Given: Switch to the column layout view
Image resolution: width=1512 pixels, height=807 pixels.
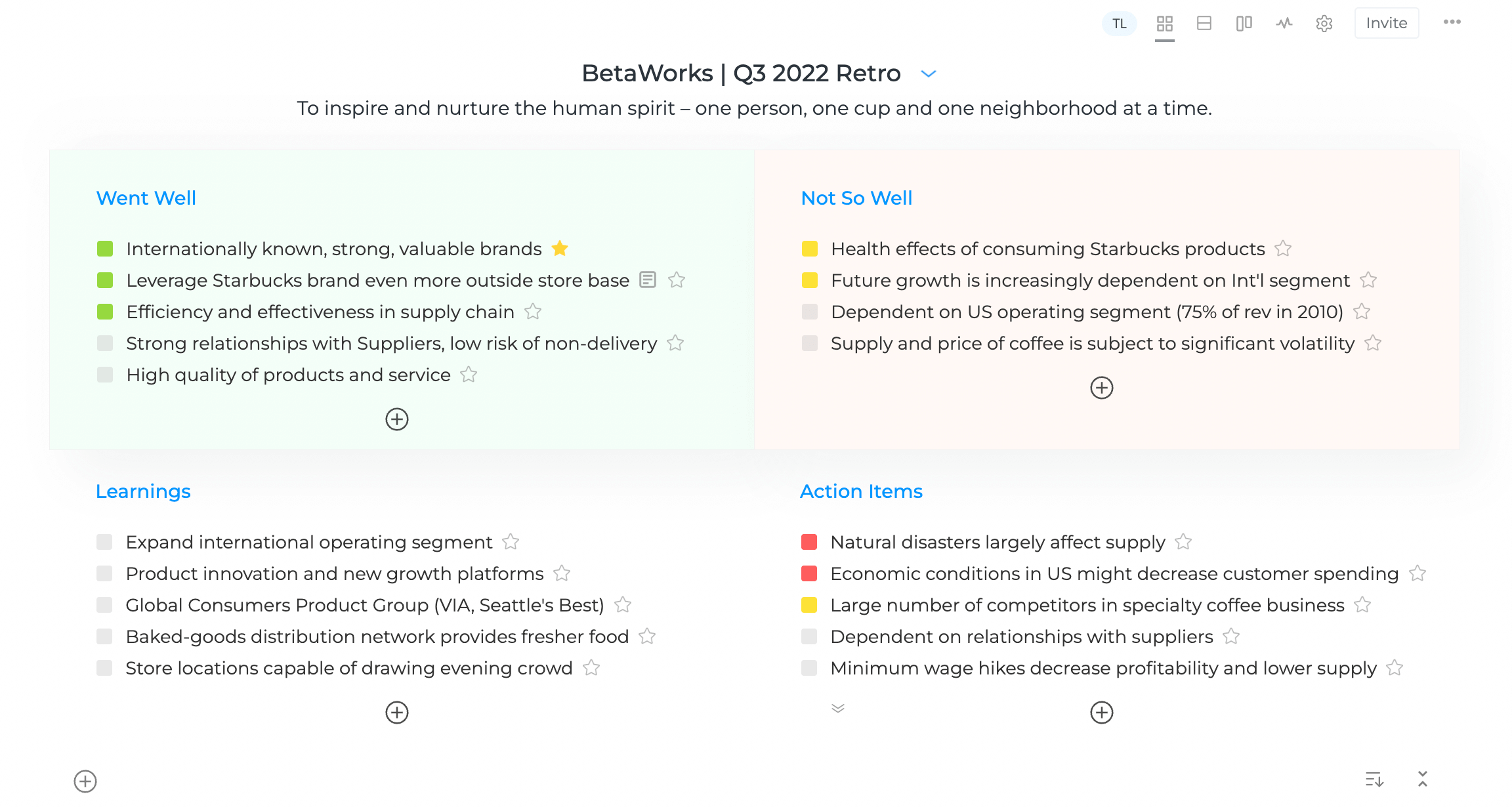Looking at the screenshot, I should tap(1244, 23).
